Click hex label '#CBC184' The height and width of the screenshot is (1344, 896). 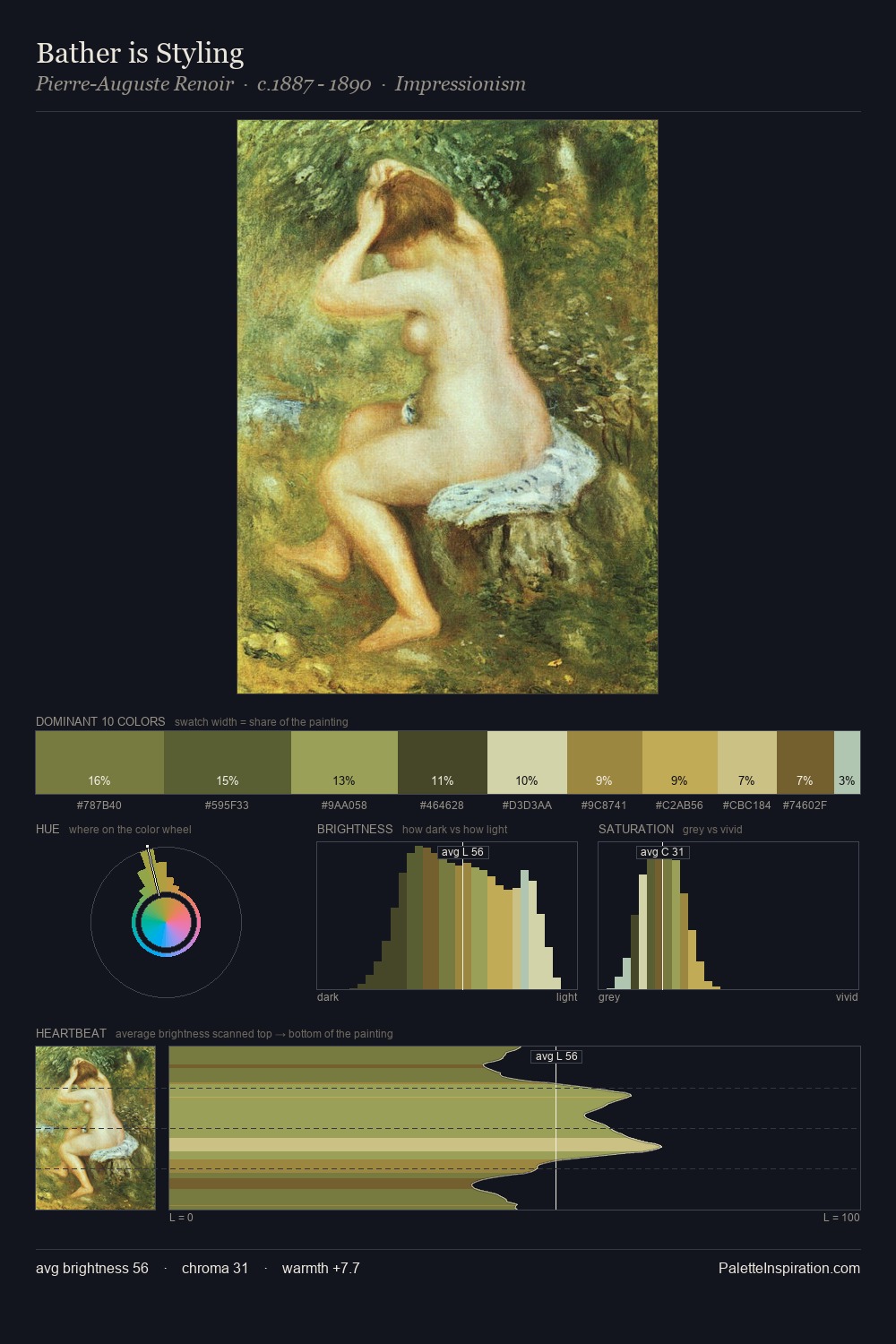[746, 805]
